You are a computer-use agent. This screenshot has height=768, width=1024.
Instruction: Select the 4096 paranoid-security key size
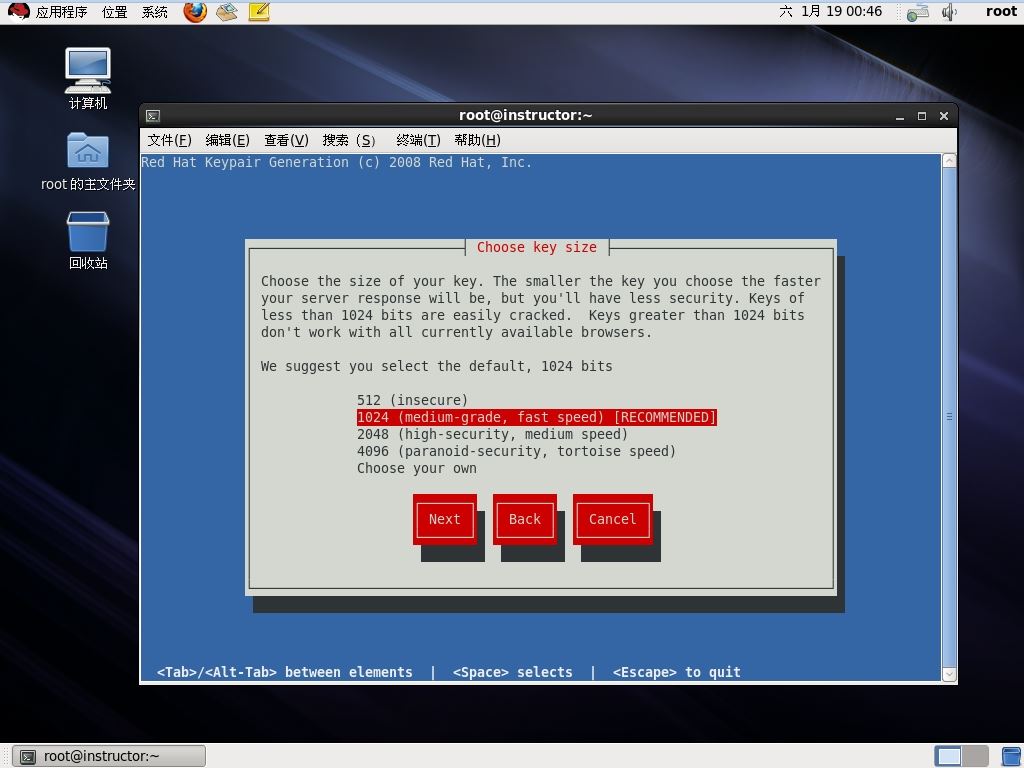click(x=516, y=451)
